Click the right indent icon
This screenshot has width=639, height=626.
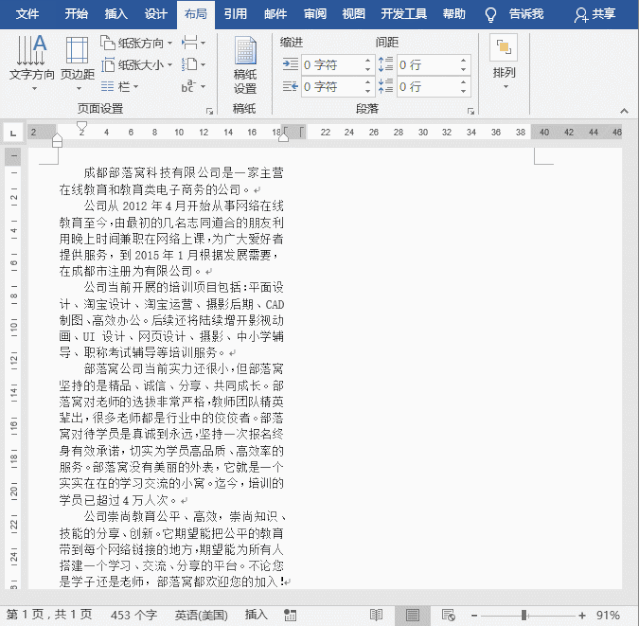point(291,86)
